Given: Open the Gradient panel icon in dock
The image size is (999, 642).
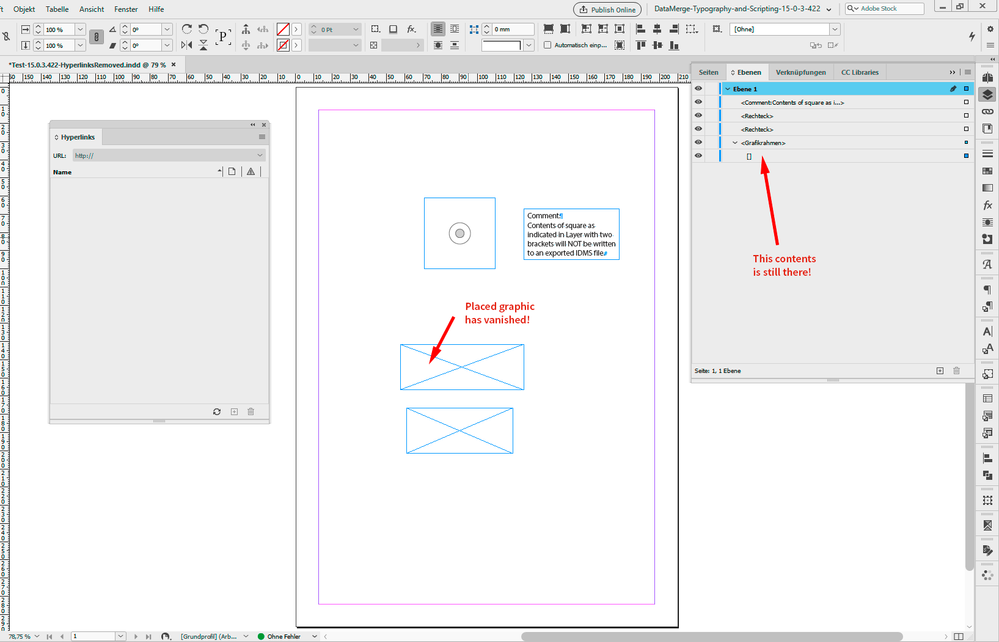Looking at the screenshot, I should click(x=988, y=188).
